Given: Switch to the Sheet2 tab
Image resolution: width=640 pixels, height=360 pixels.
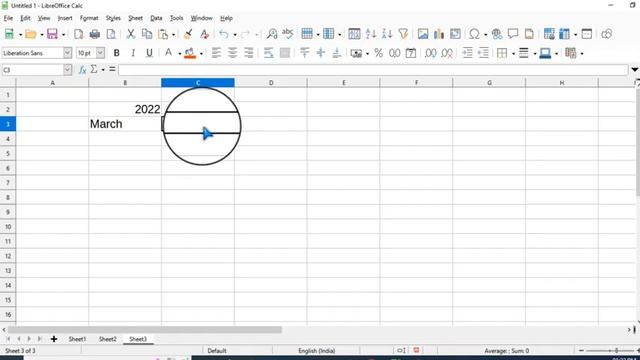Looking at the screenshot, I should tap(108, 339).
